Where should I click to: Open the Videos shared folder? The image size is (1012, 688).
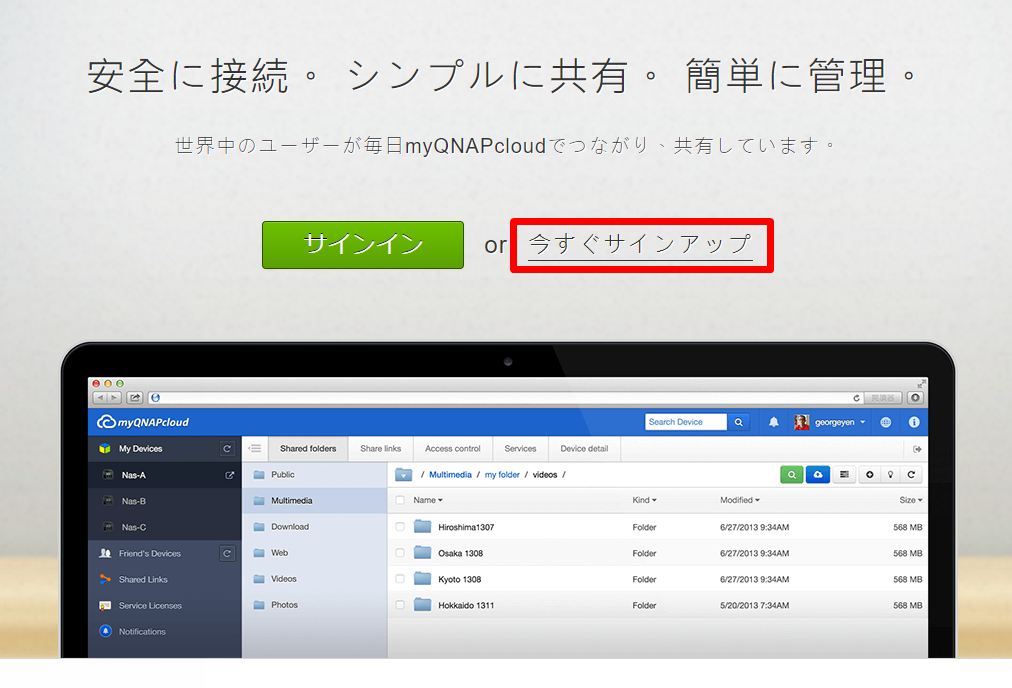[314, 579]
